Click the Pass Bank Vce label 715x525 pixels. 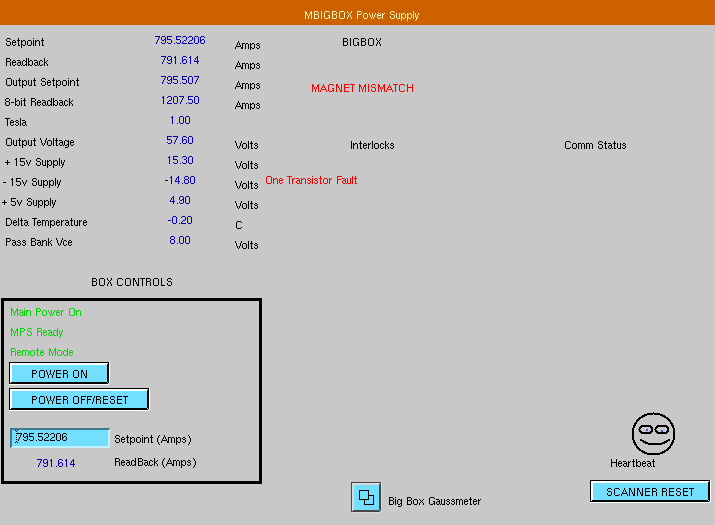tap(39, 242)
